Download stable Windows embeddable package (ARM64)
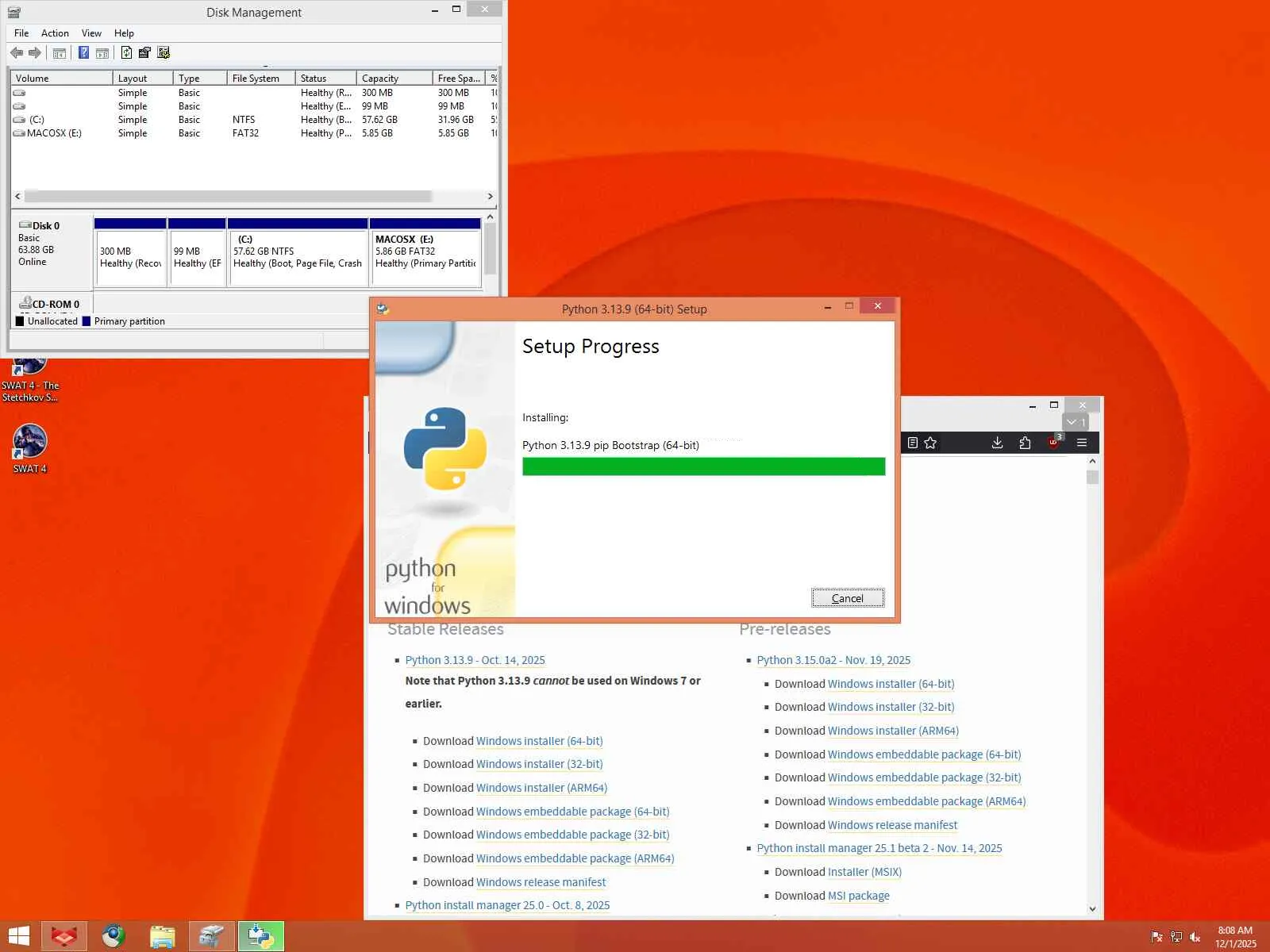This screenshot has width=1270, height=952. (x=575, y=858)
